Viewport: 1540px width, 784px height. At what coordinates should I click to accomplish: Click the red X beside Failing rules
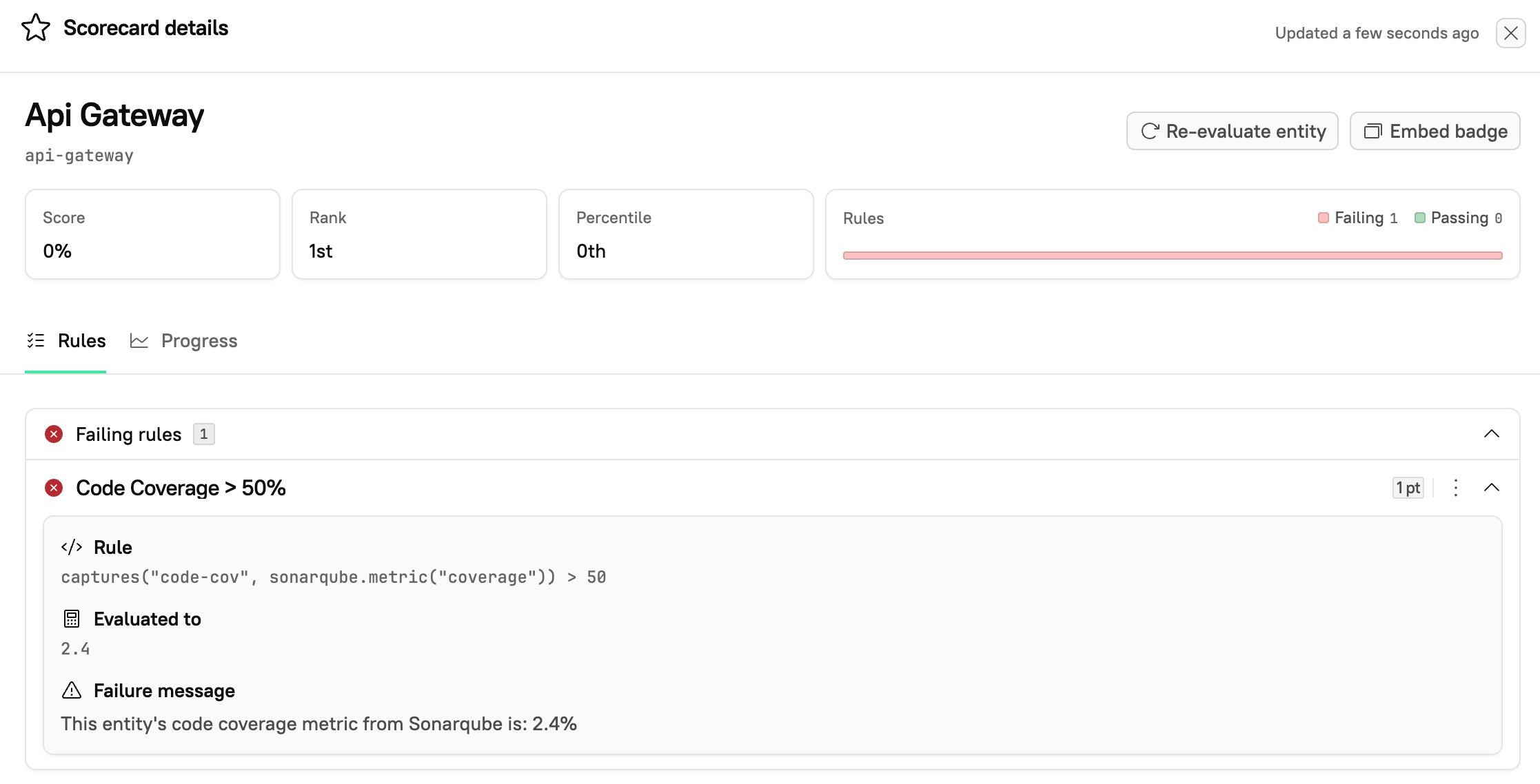(54, 434)
